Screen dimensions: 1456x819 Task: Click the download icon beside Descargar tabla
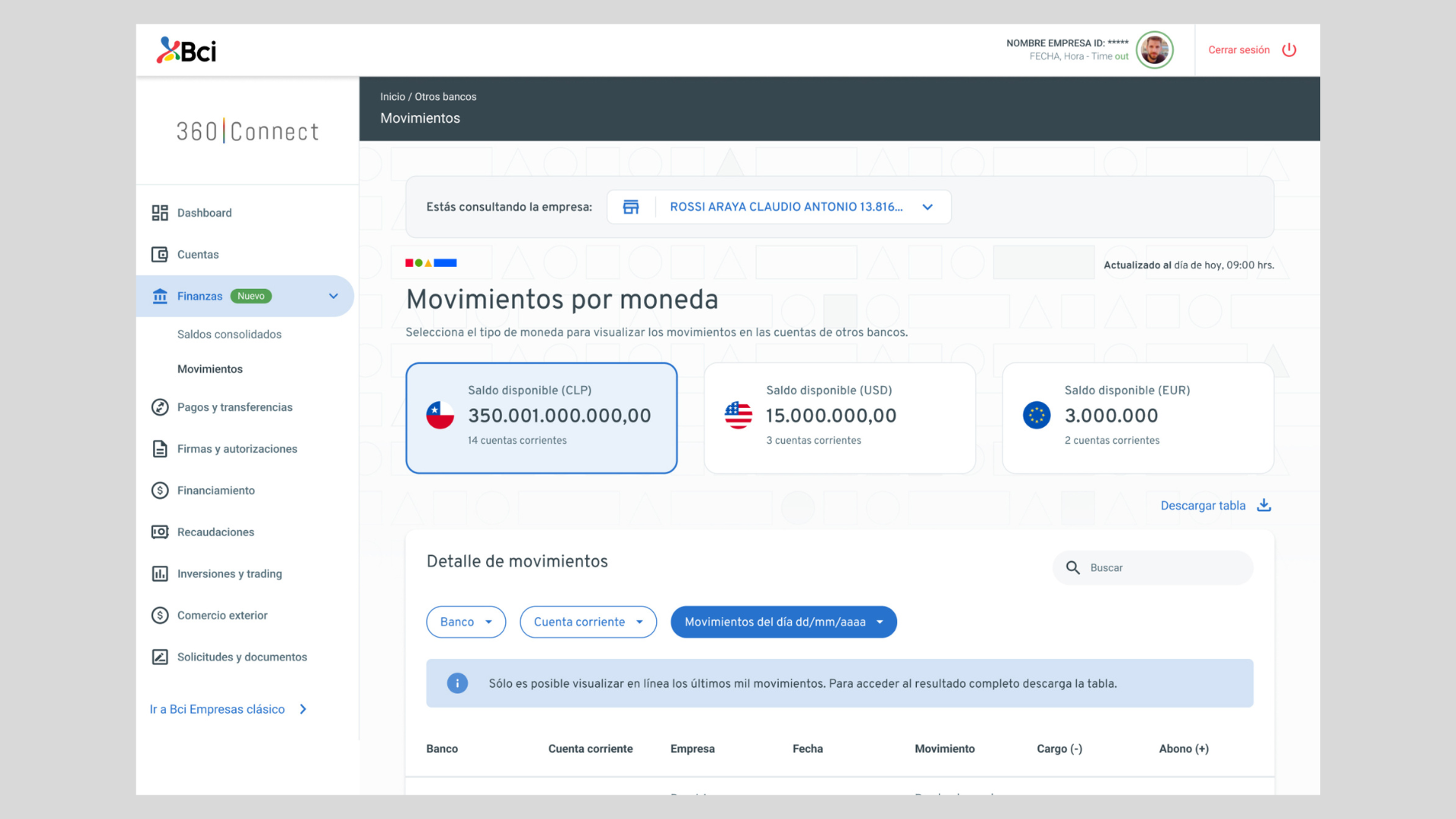point(1264,506)
